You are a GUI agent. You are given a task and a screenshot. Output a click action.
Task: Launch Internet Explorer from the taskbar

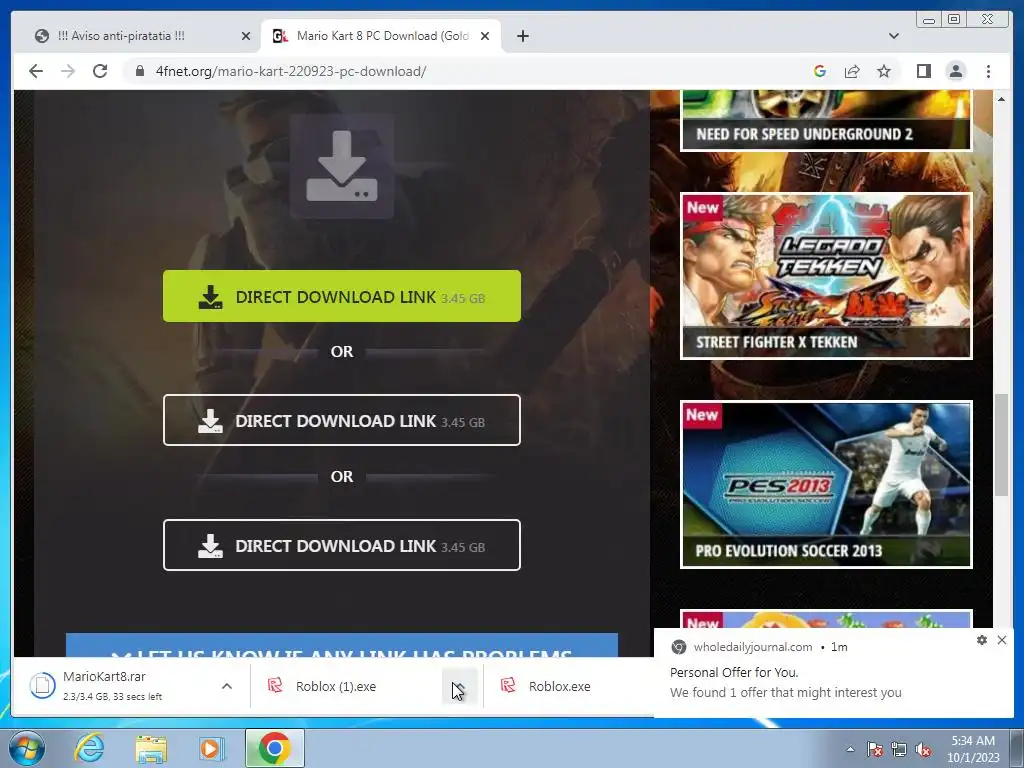[89, 748]
